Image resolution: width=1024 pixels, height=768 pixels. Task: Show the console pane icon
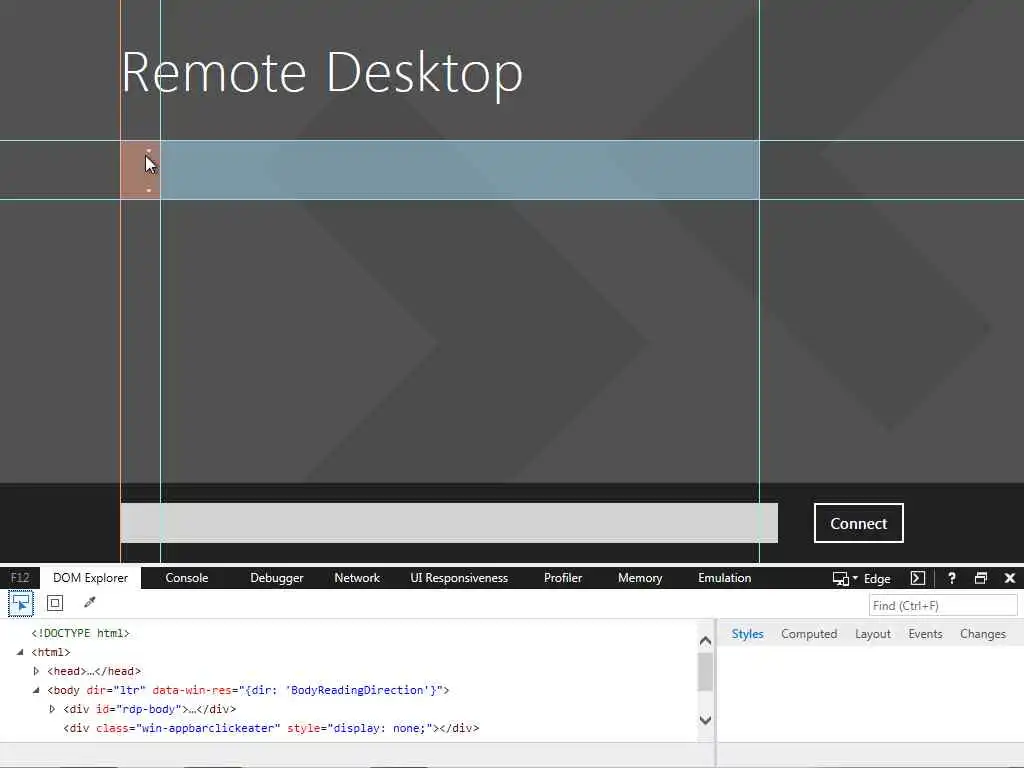point(918,578)
